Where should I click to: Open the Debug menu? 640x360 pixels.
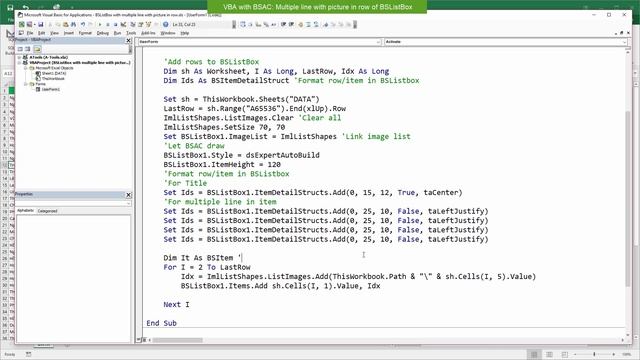[x=102, y=33]
